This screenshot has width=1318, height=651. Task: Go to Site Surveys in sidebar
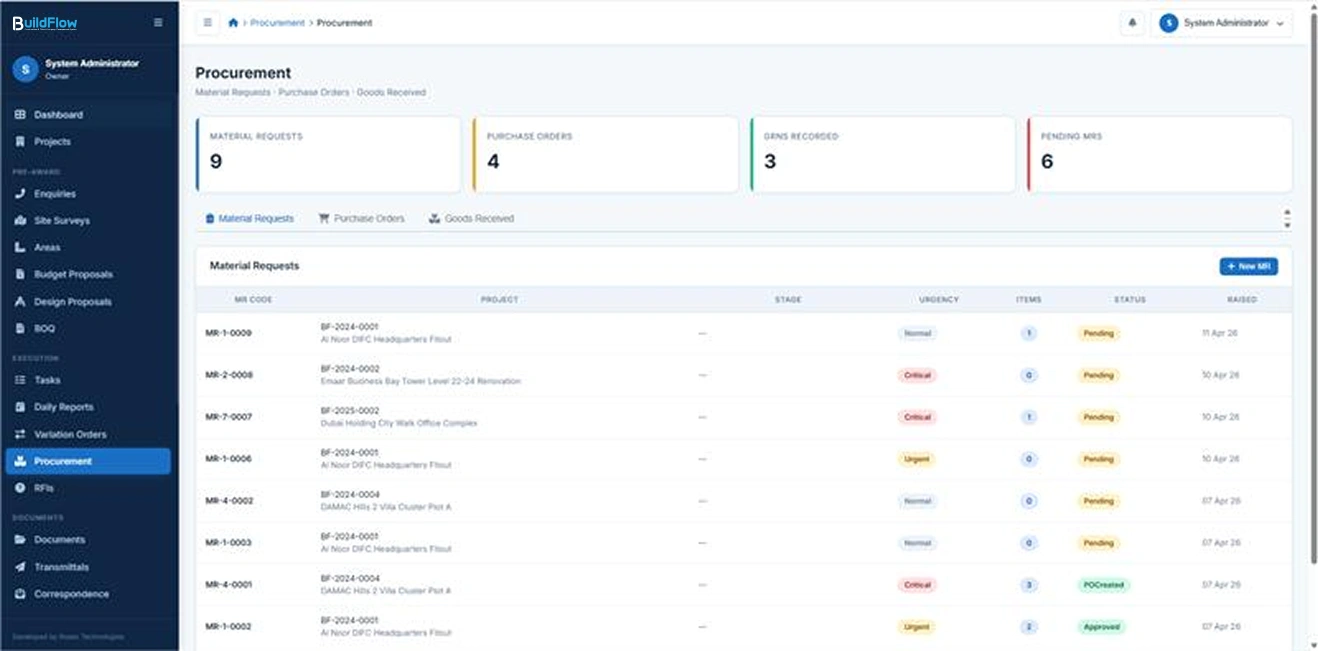click(x=61, y=221)
